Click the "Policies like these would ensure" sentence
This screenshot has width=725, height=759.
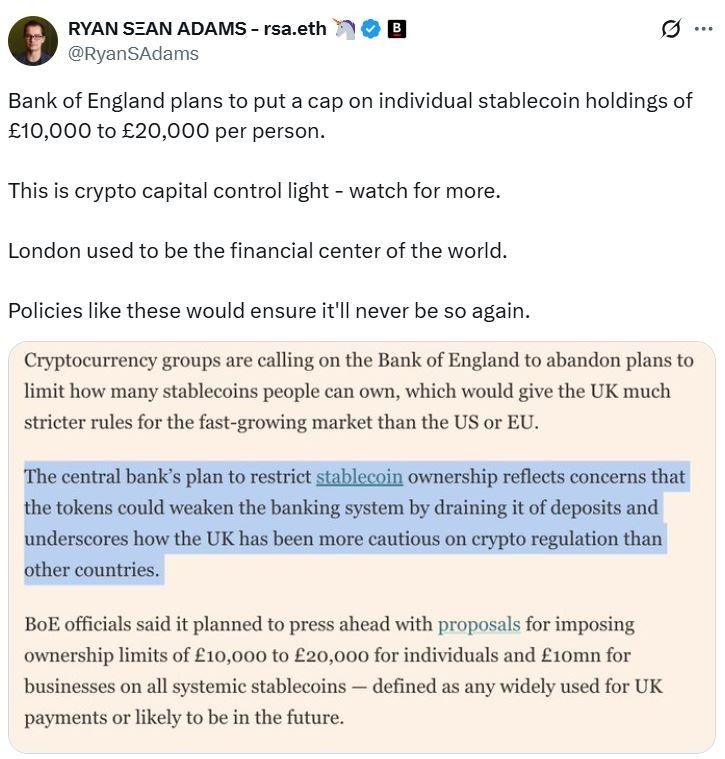[268, 310]
